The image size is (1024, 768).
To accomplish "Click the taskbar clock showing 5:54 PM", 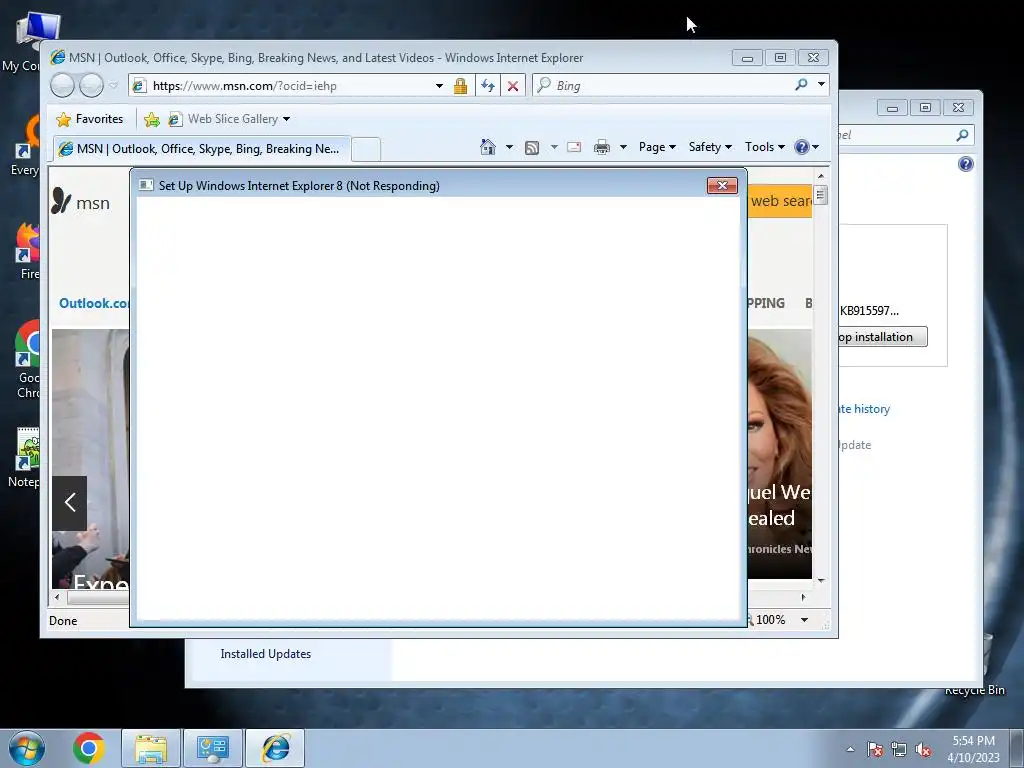I will pyautogui.click(x=973, y=749).
